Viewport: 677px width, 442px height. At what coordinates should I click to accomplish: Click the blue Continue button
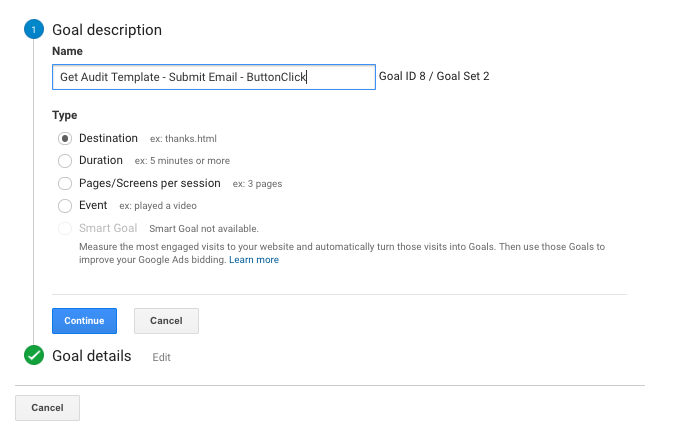point(84,321)
